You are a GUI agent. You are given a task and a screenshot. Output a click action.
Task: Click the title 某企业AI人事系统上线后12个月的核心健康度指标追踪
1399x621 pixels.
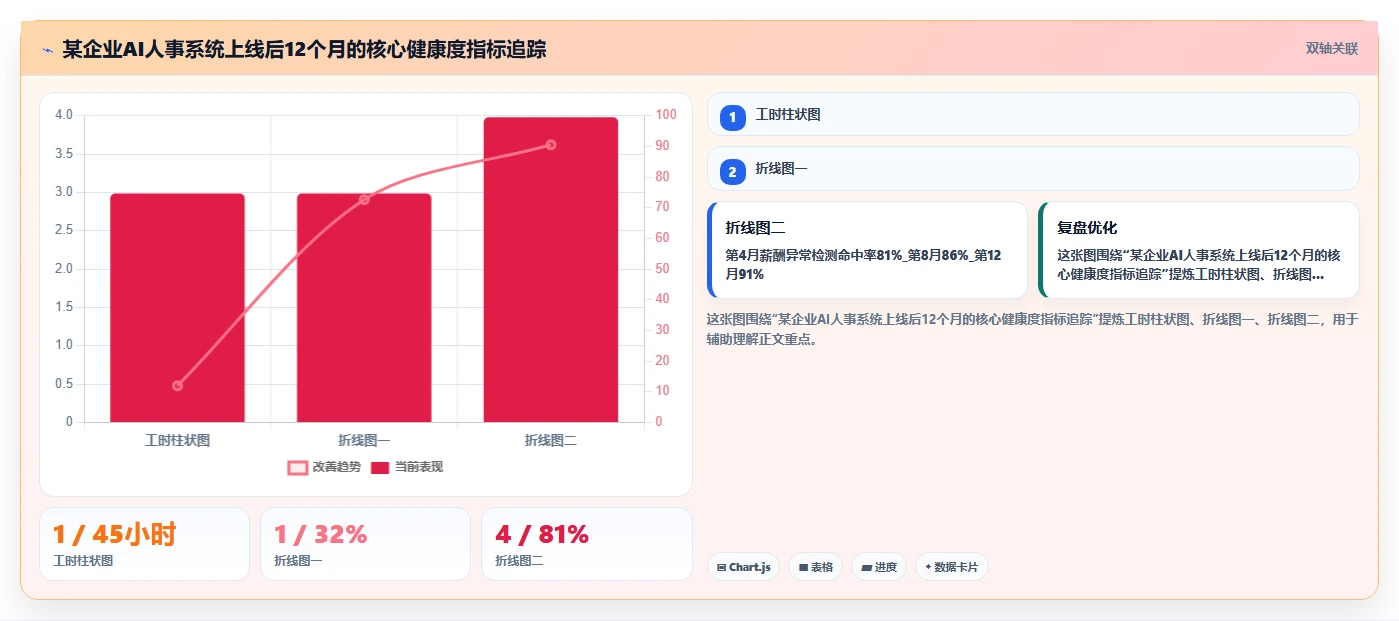[x=304, y=49]
